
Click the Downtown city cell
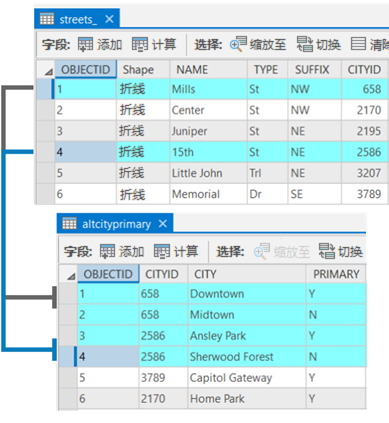click(x=247, y=294)
